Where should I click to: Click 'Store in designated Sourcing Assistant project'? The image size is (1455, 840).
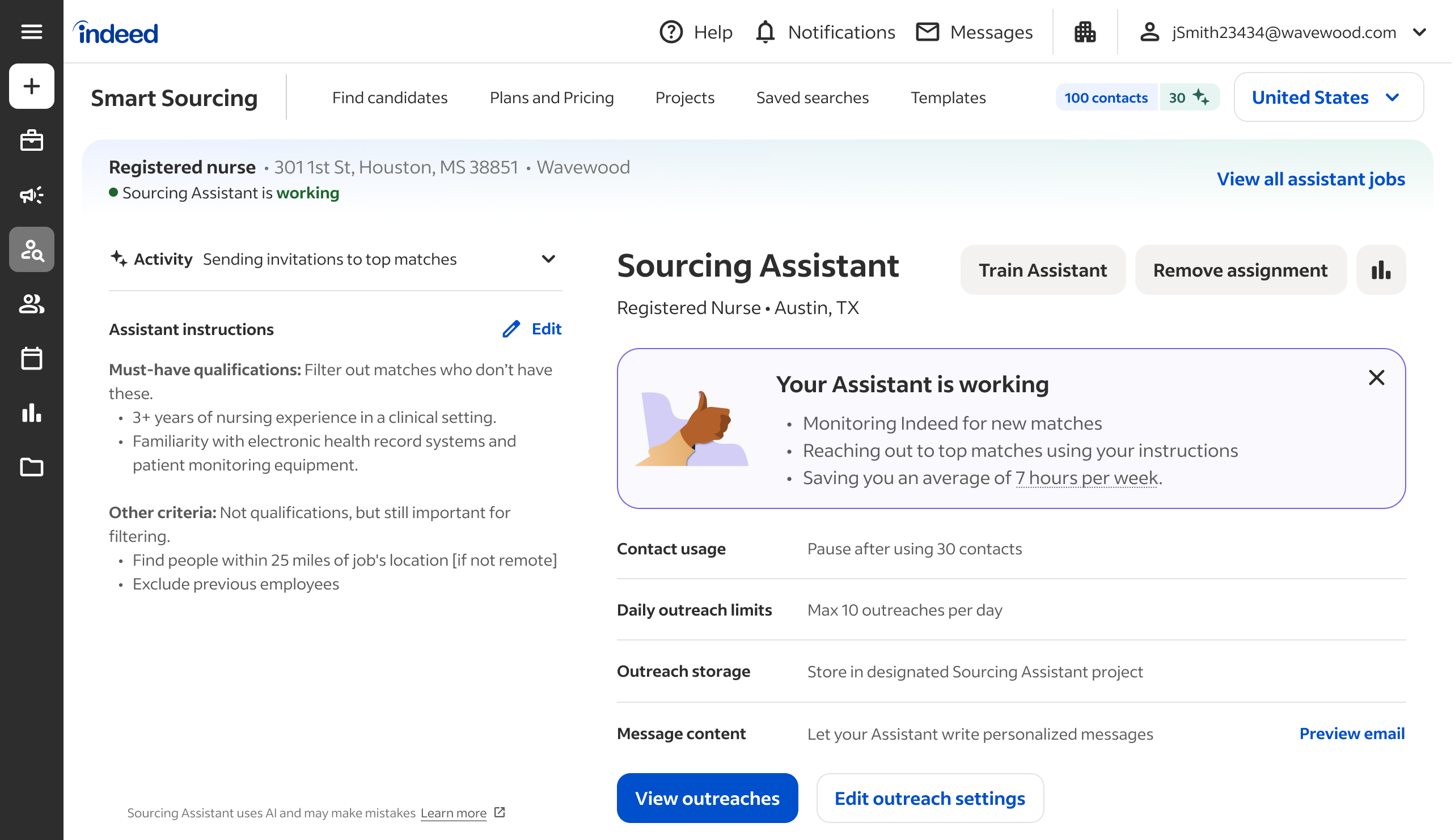[x=974, y=671]
